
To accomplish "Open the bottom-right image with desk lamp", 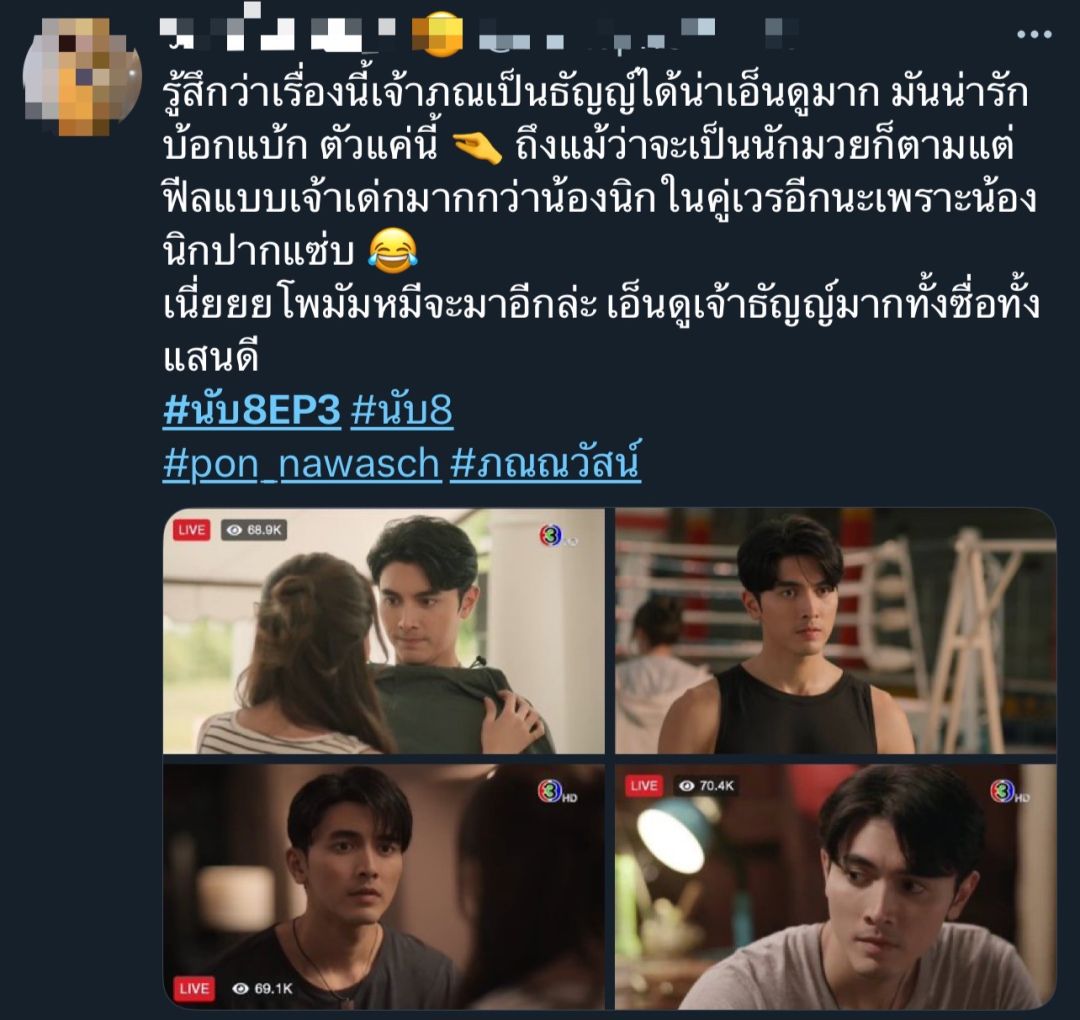I will click(x=835, y=886).
